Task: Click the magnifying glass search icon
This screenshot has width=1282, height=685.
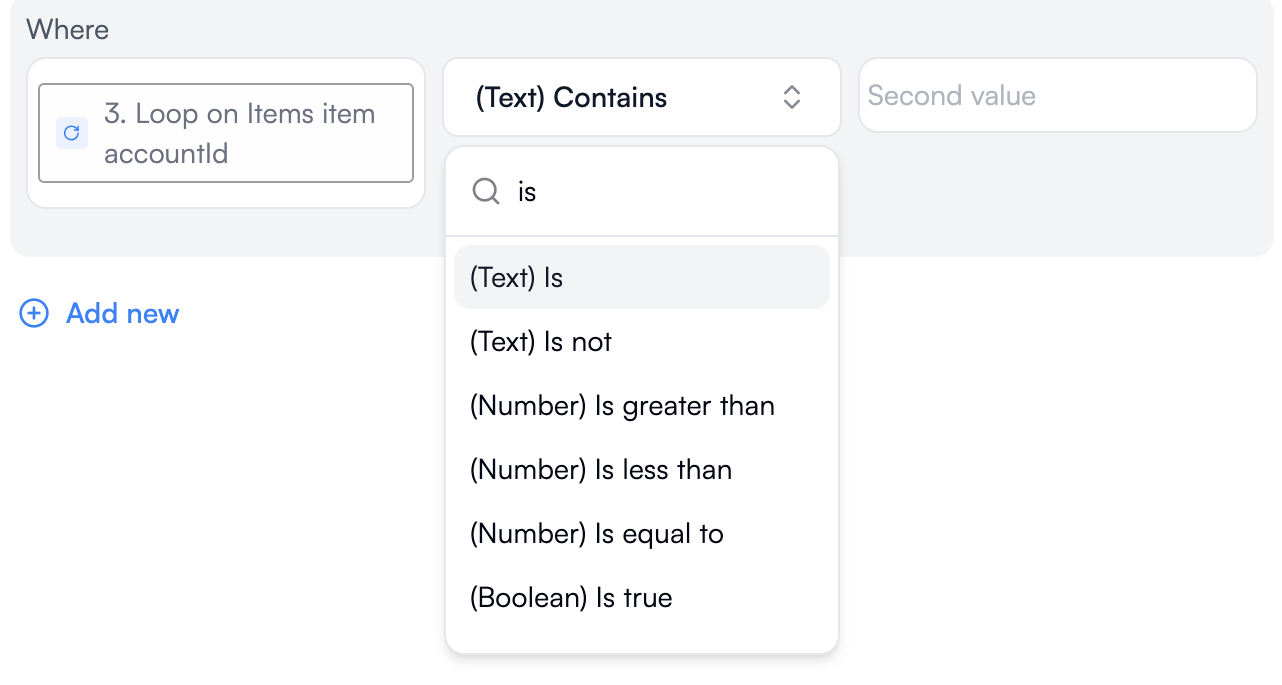Action: (486, 191)
